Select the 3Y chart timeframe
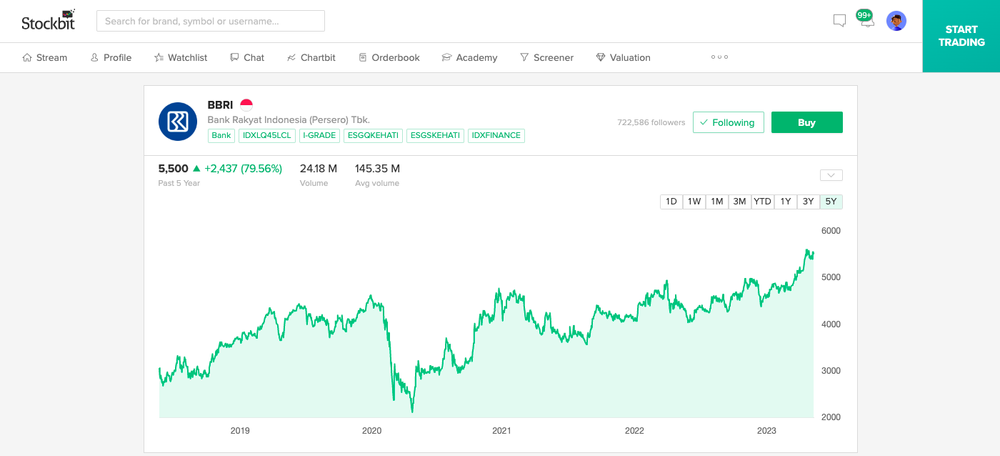The width and height of the screenshot is (1000, 456). [808, 202]
